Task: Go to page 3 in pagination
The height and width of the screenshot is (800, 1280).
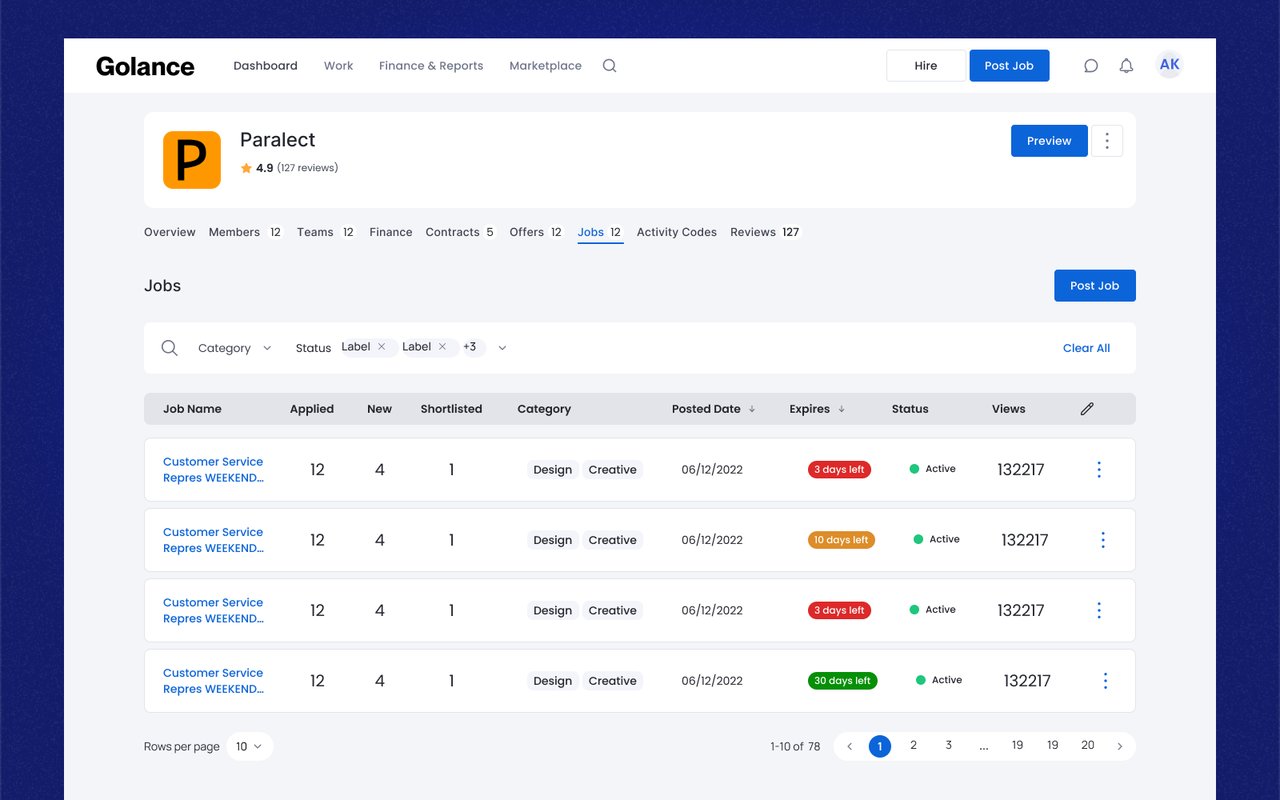Action: coord(949,746)
